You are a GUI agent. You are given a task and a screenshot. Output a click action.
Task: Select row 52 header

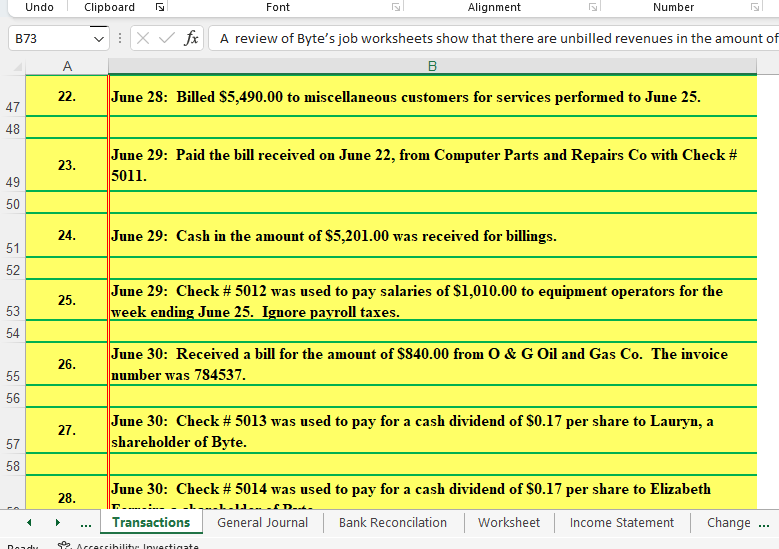tap(13, 269)
